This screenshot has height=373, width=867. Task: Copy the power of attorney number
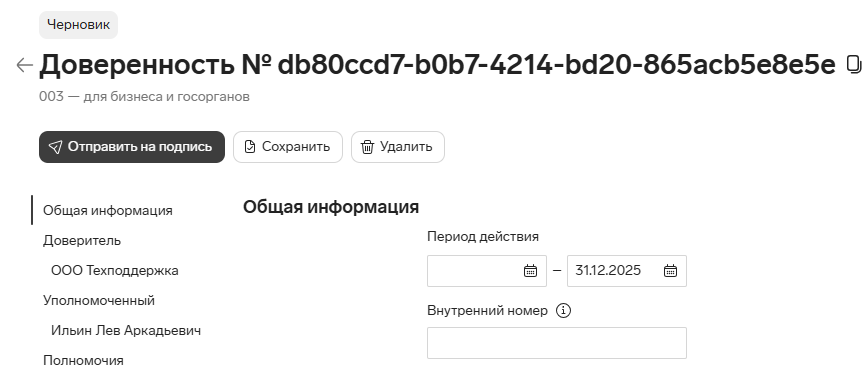click(854, 65)
